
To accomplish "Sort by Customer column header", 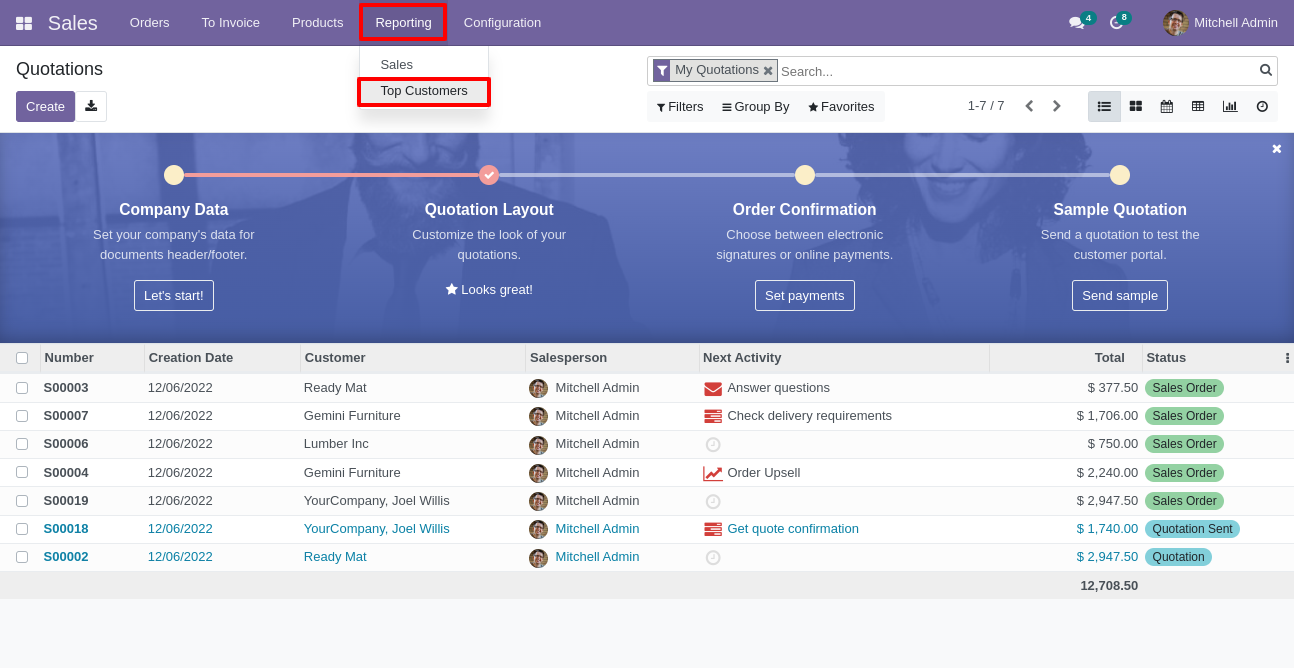I will [x=413, y=358].
